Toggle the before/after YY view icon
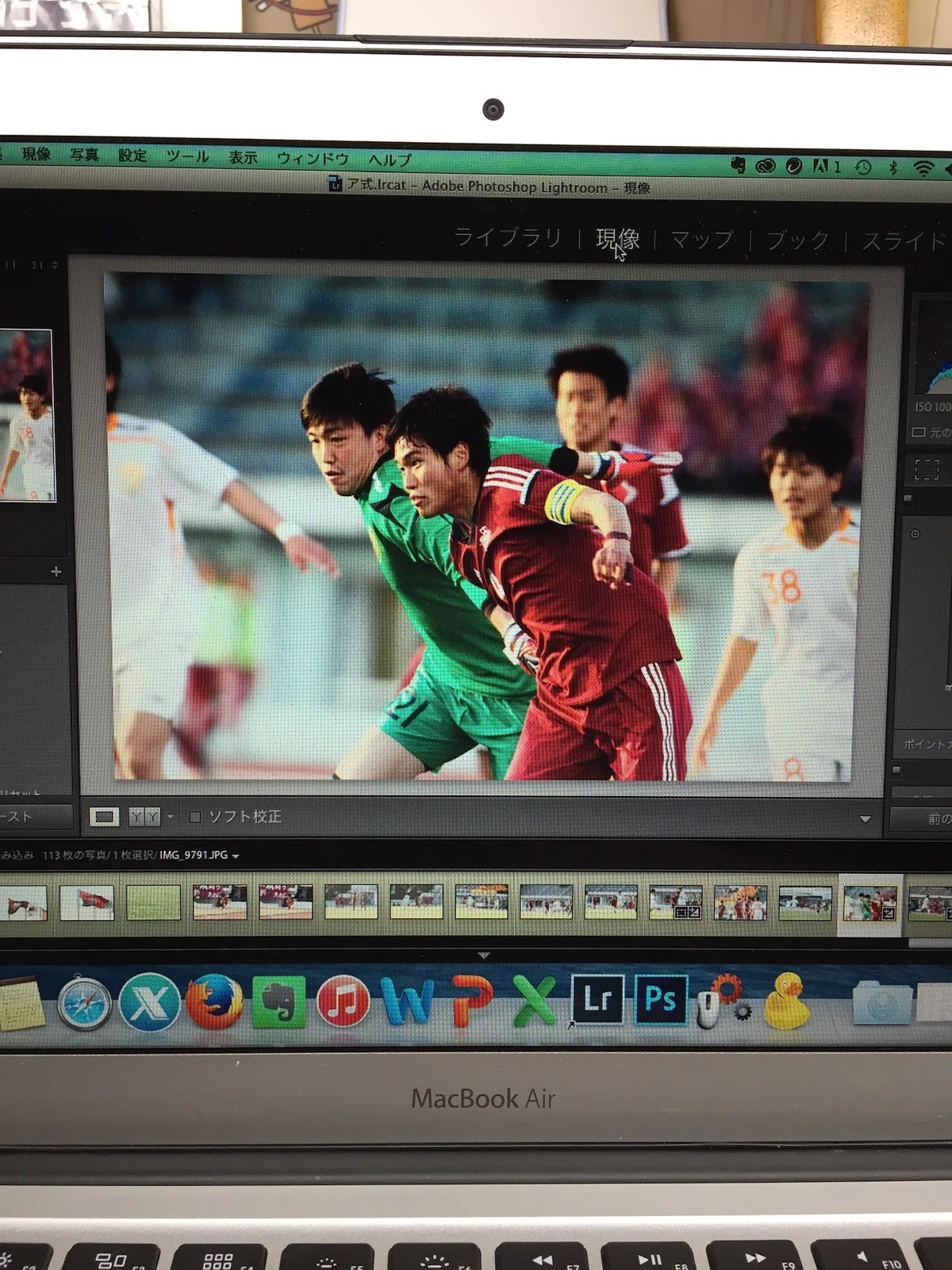This screenshot has width=952, height=1270. (144, 816)
